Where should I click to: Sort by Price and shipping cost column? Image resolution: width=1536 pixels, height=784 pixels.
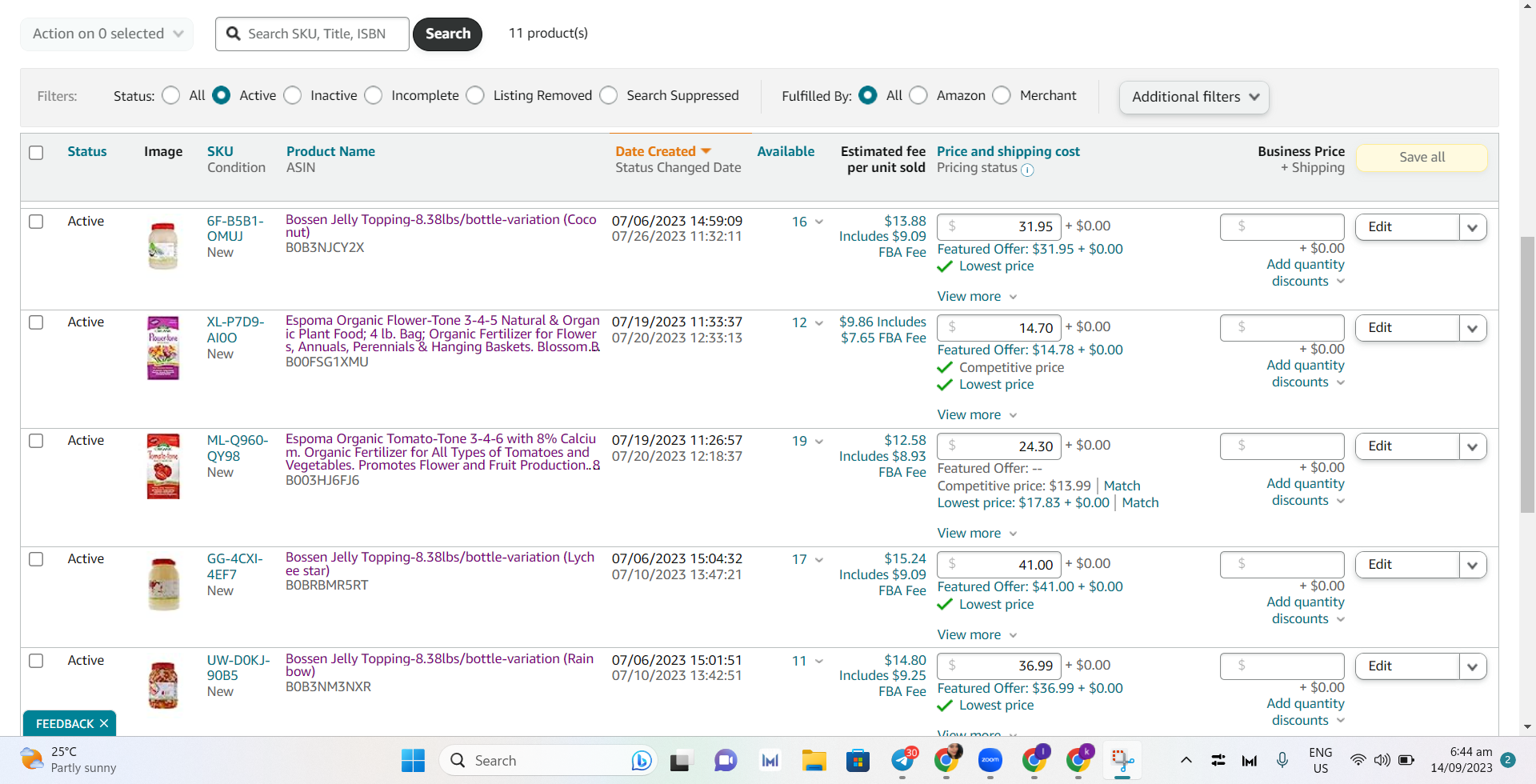pyautogui.click(x=1008, y=151)
